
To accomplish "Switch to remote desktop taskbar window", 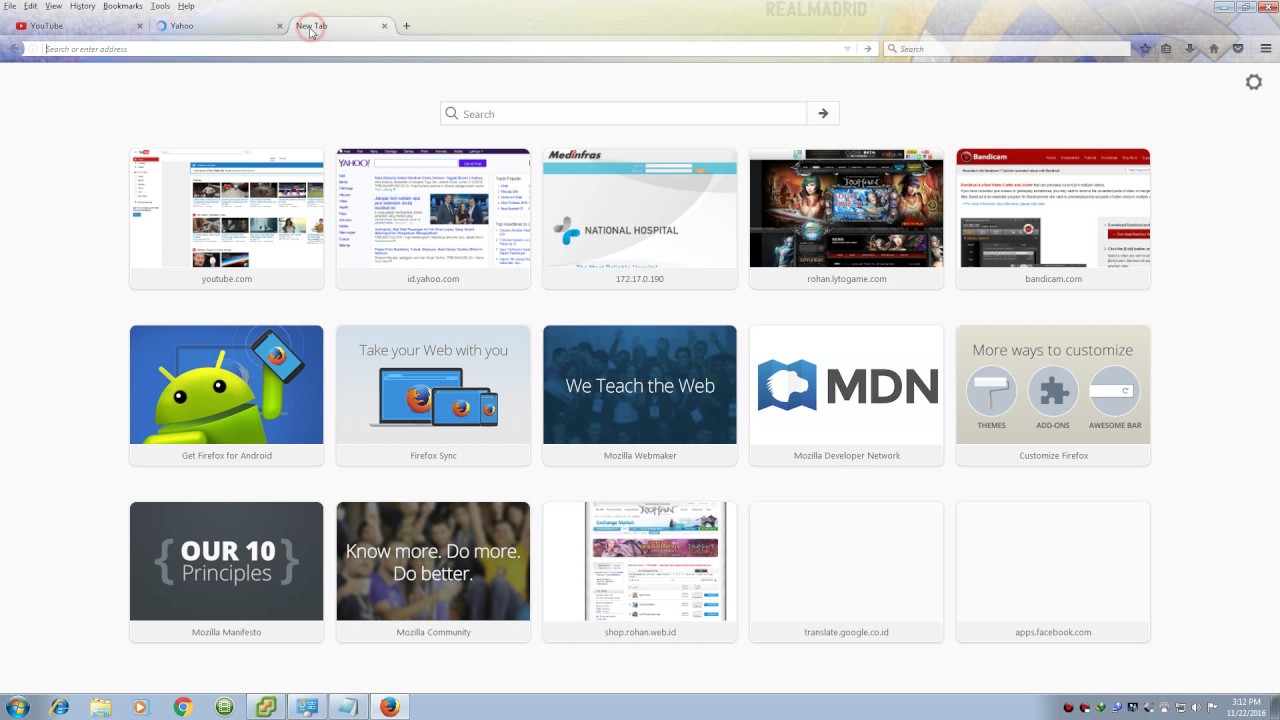I will coord(306,707).
